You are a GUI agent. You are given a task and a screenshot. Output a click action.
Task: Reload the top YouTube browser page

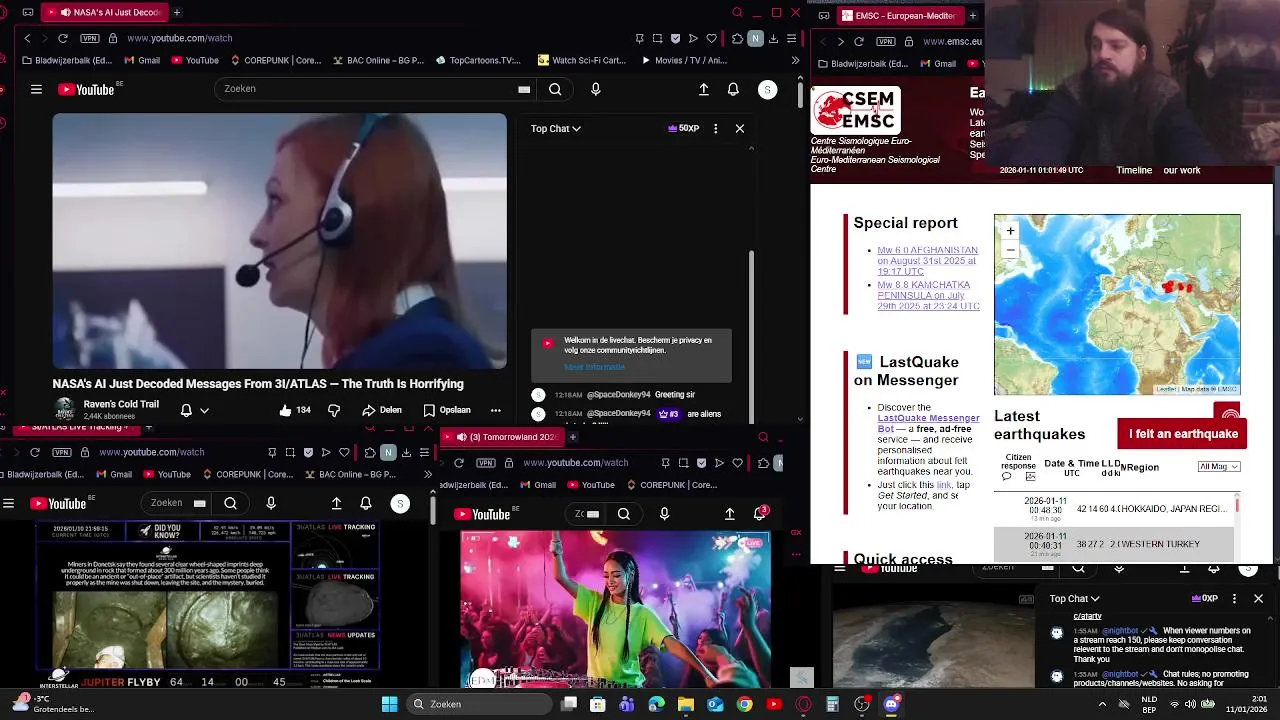click(x=62, y=38)
